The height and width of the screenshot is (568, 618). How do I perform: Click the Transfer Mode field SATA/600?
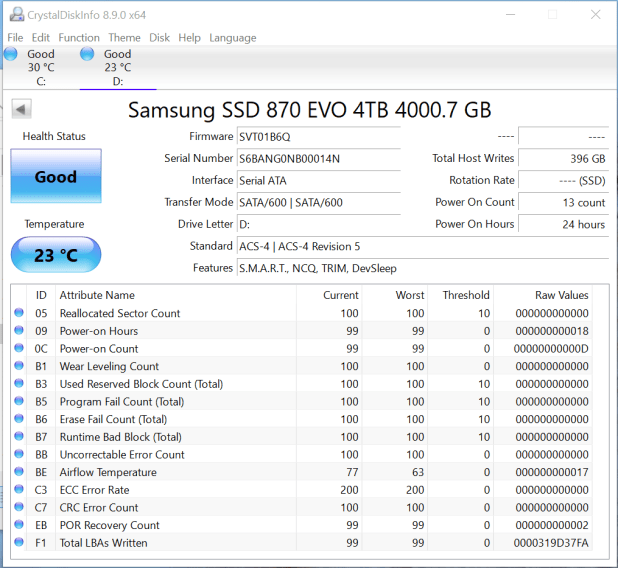click(318, 203)
